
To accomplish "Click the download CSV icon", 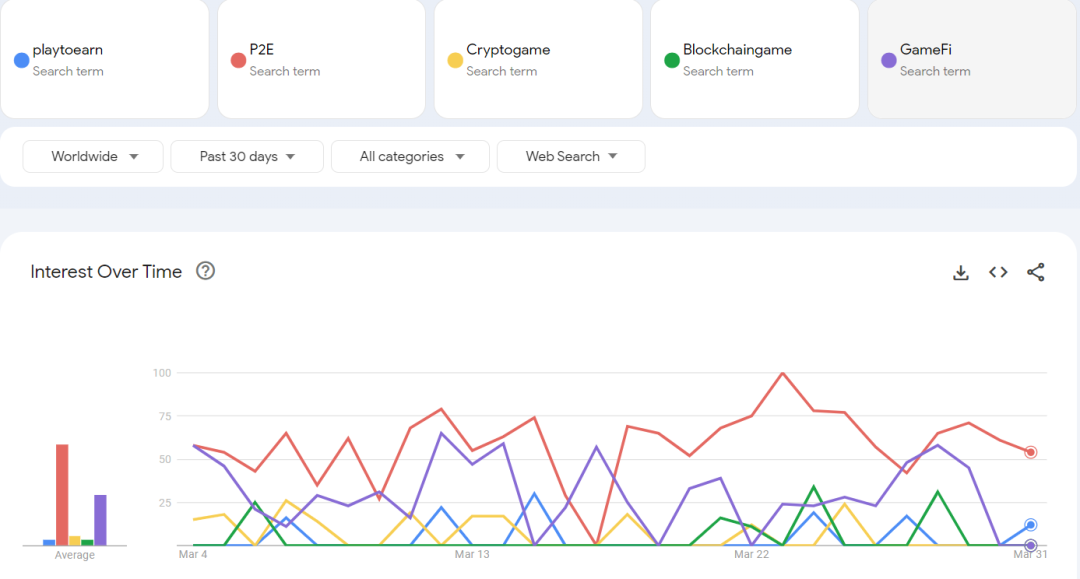I will 960,272.
